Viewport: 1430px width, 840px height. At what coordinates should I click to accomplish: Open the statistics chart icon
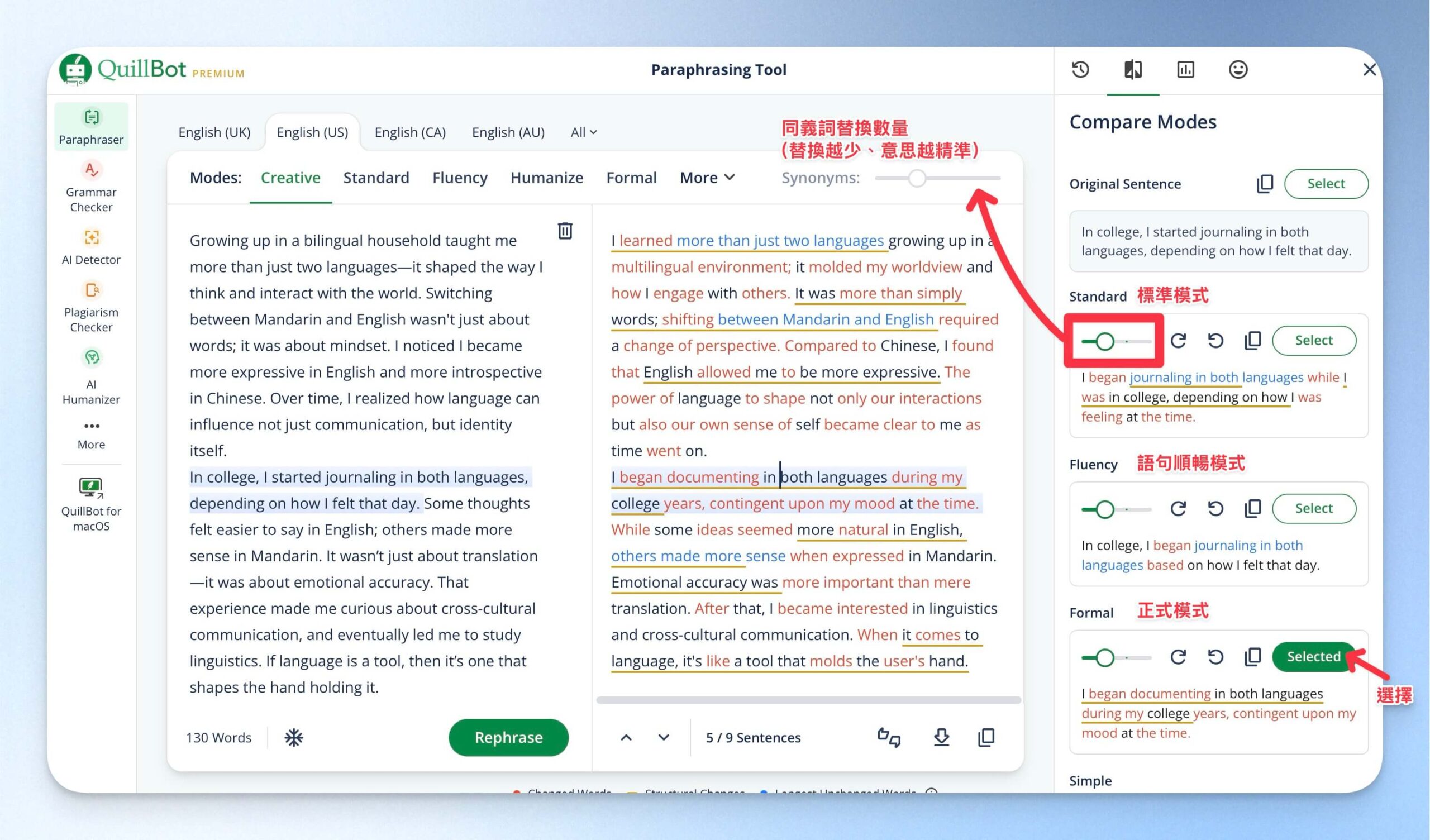tap(1185, 70)
